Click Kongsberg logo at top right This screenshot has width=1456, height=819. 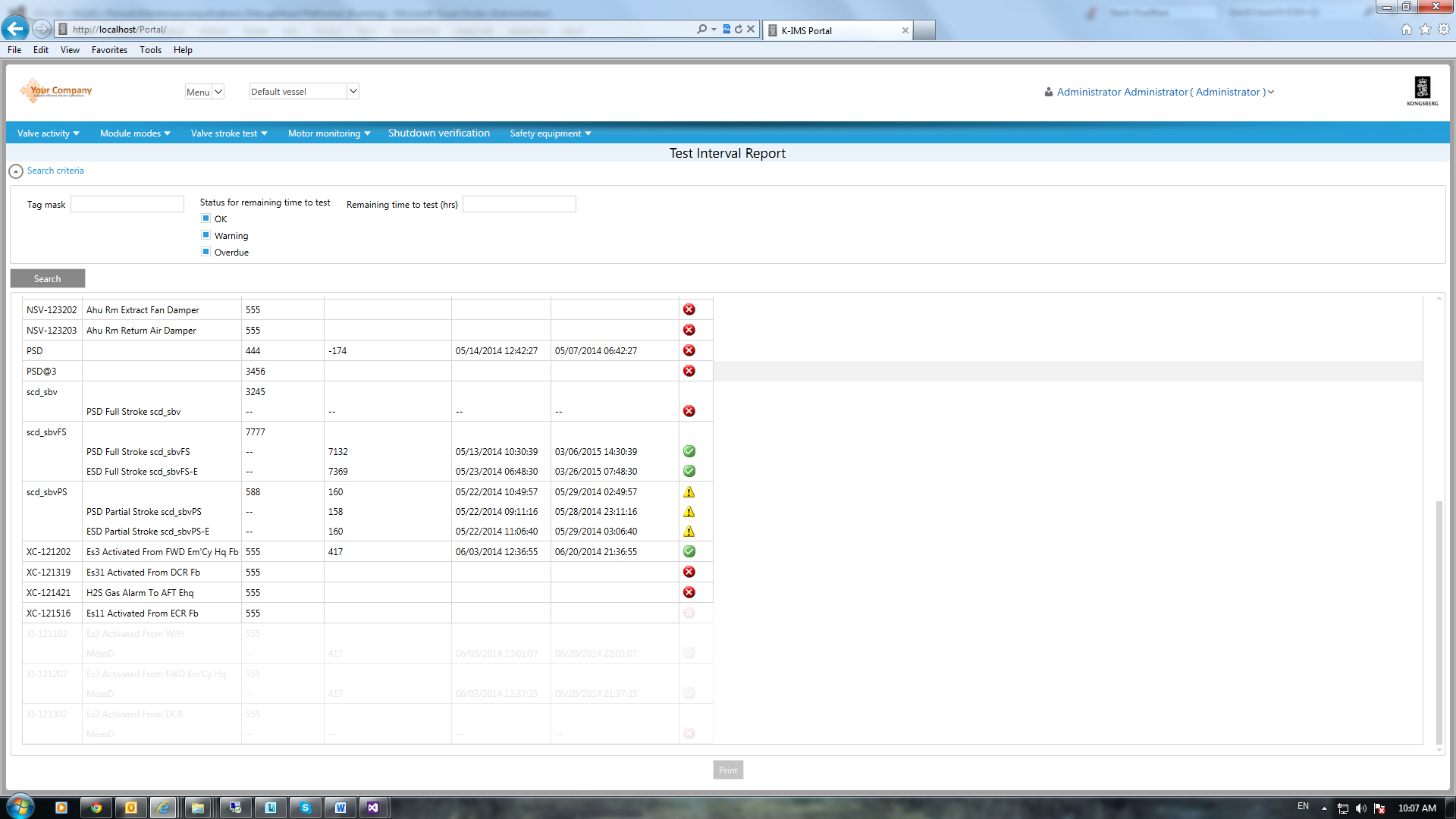[x=1422, y=91]
